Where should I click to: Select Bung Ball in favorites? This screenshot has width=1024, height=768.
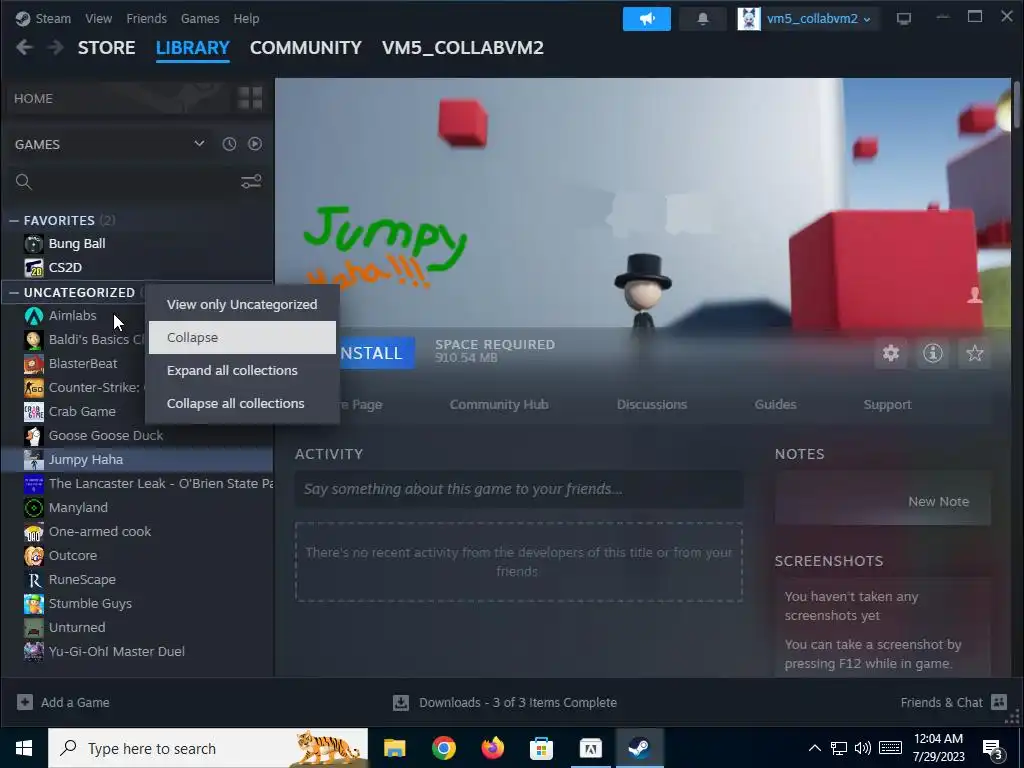pyautogui.click(x=137, y=244)
